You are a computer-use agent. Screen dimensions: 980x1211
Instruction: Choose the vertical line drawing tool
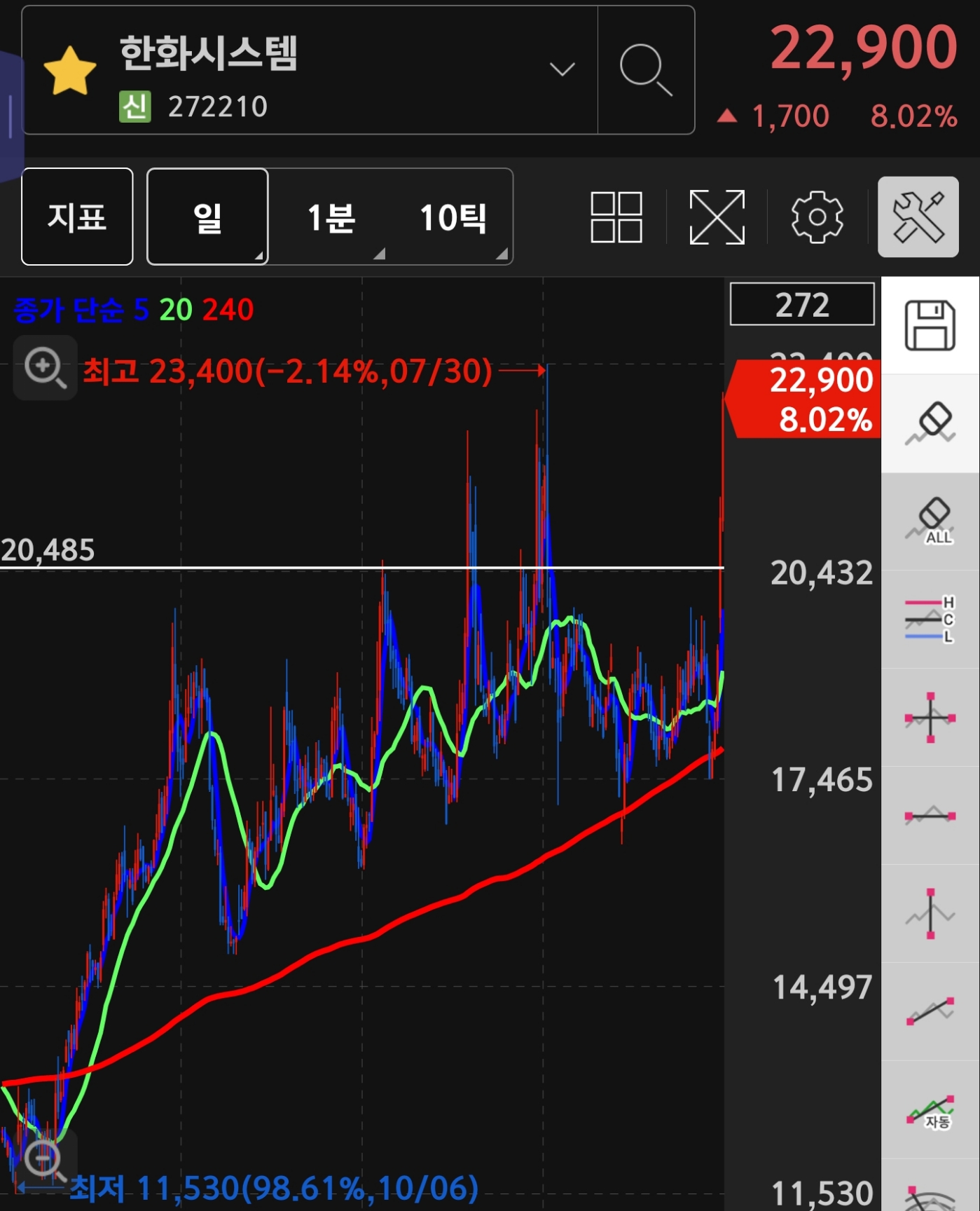point(930,914)
